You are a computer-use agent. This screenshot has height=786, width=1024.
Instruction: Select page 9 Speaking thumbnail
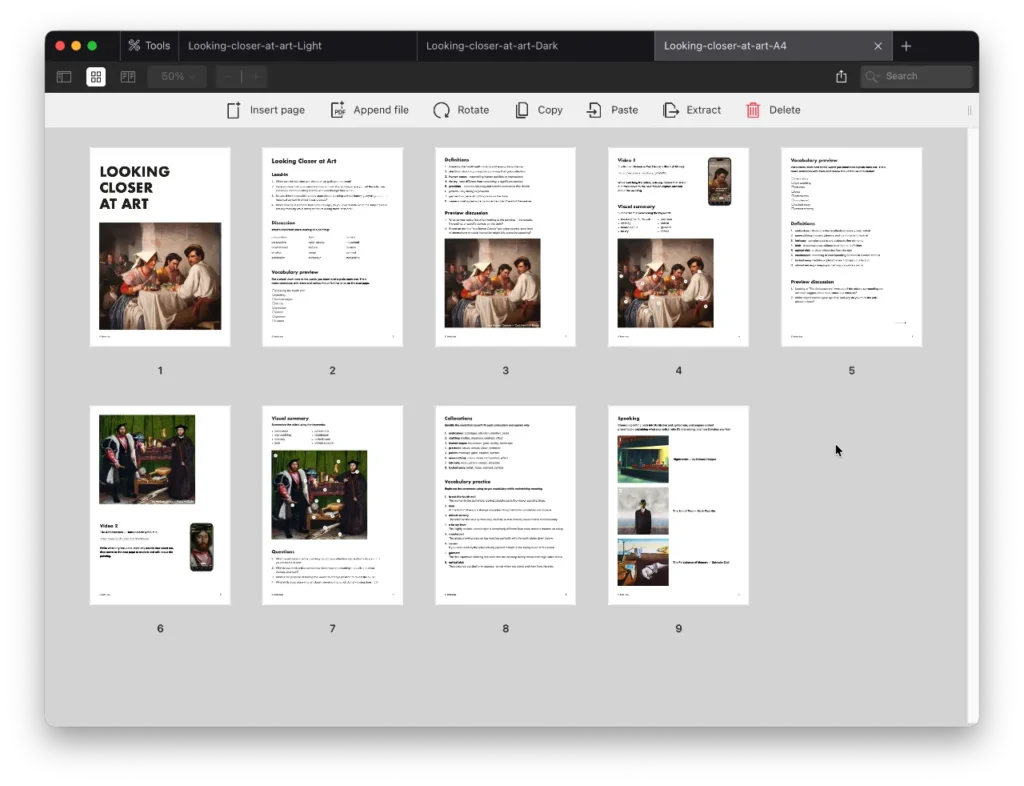tap(678, 505)
